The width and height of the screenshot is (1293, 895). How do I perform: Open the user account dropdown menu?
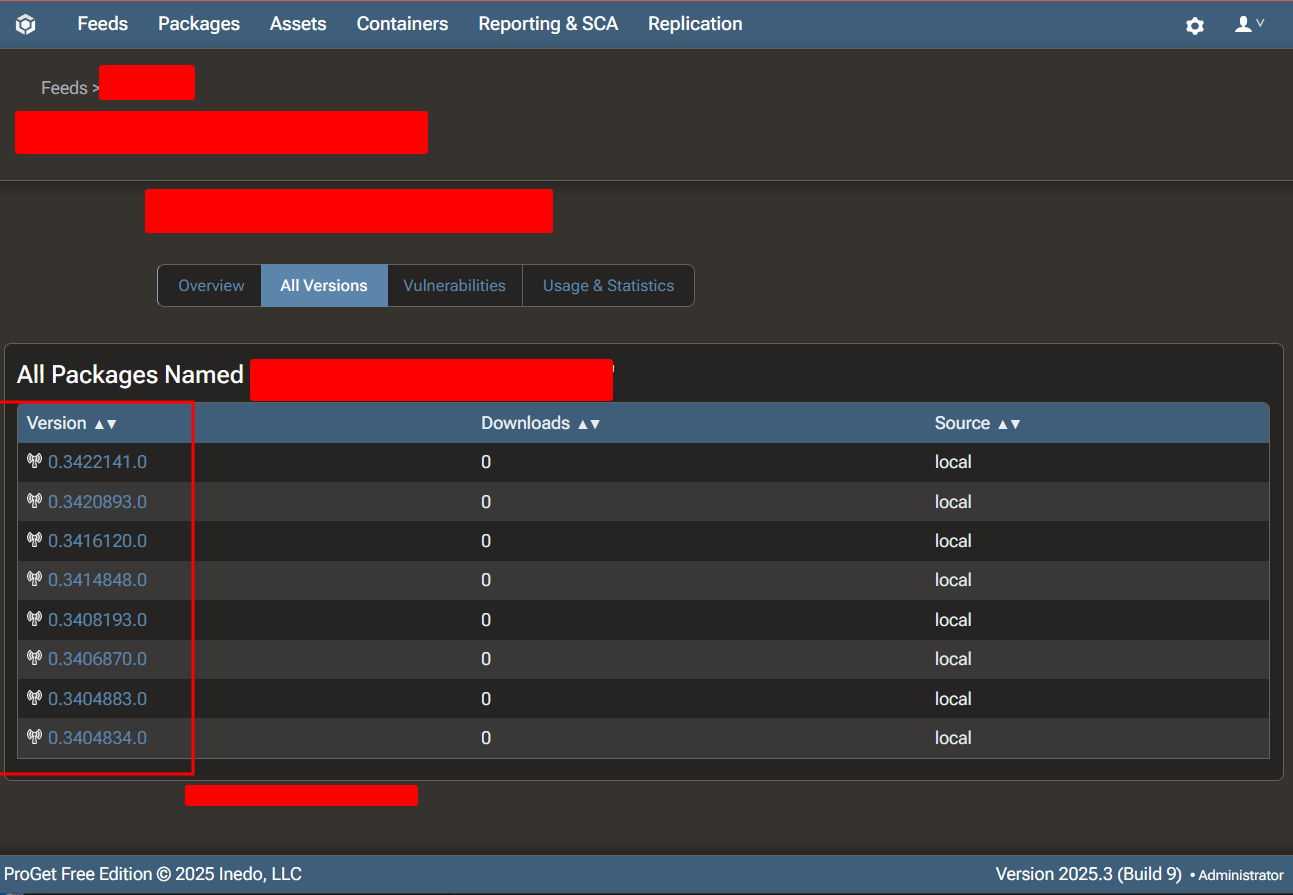[x=1249, y=24]
